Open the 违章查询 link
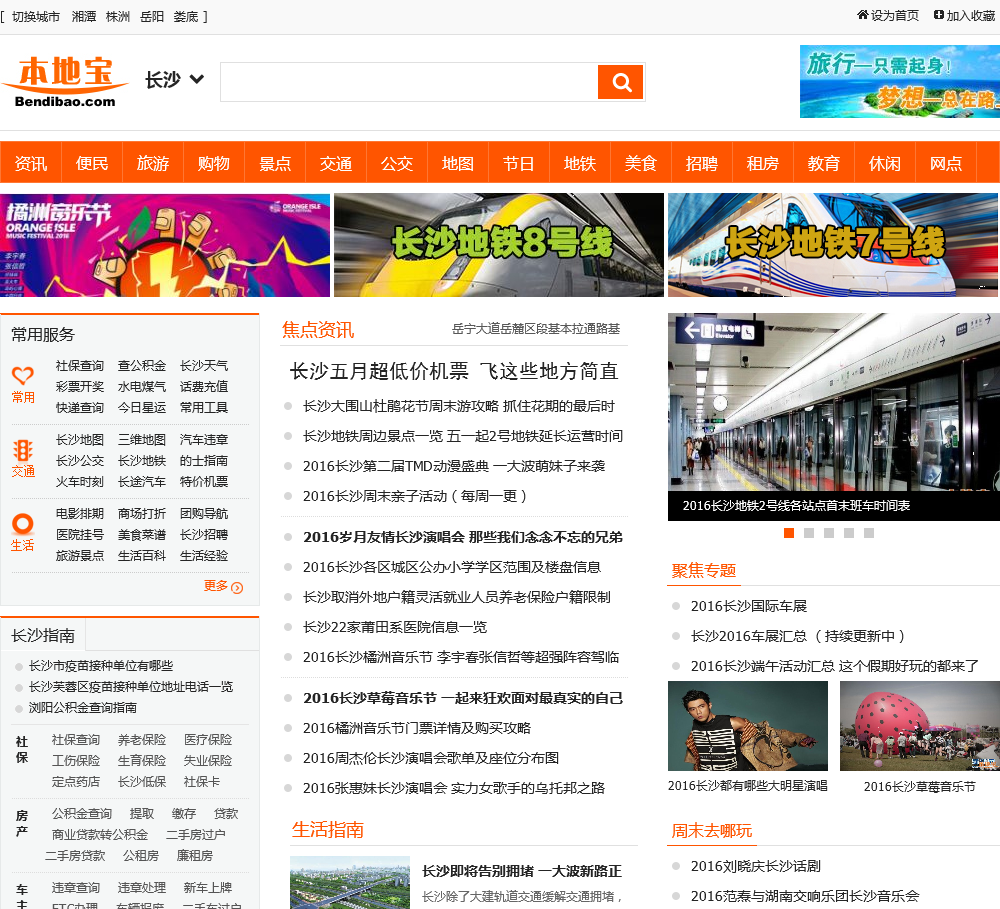Screen dimensions: 1000x909 click(x=76, y=888)
